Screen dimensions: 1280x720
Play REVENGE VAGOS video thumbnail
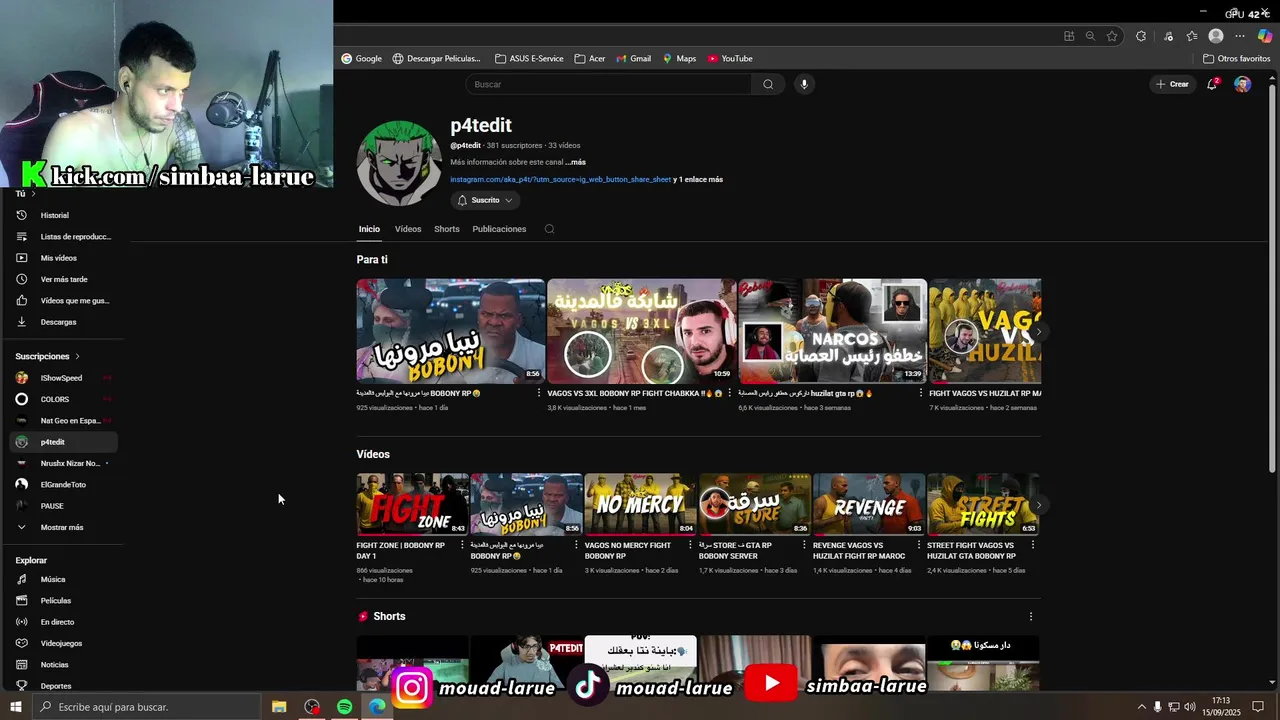868,504
